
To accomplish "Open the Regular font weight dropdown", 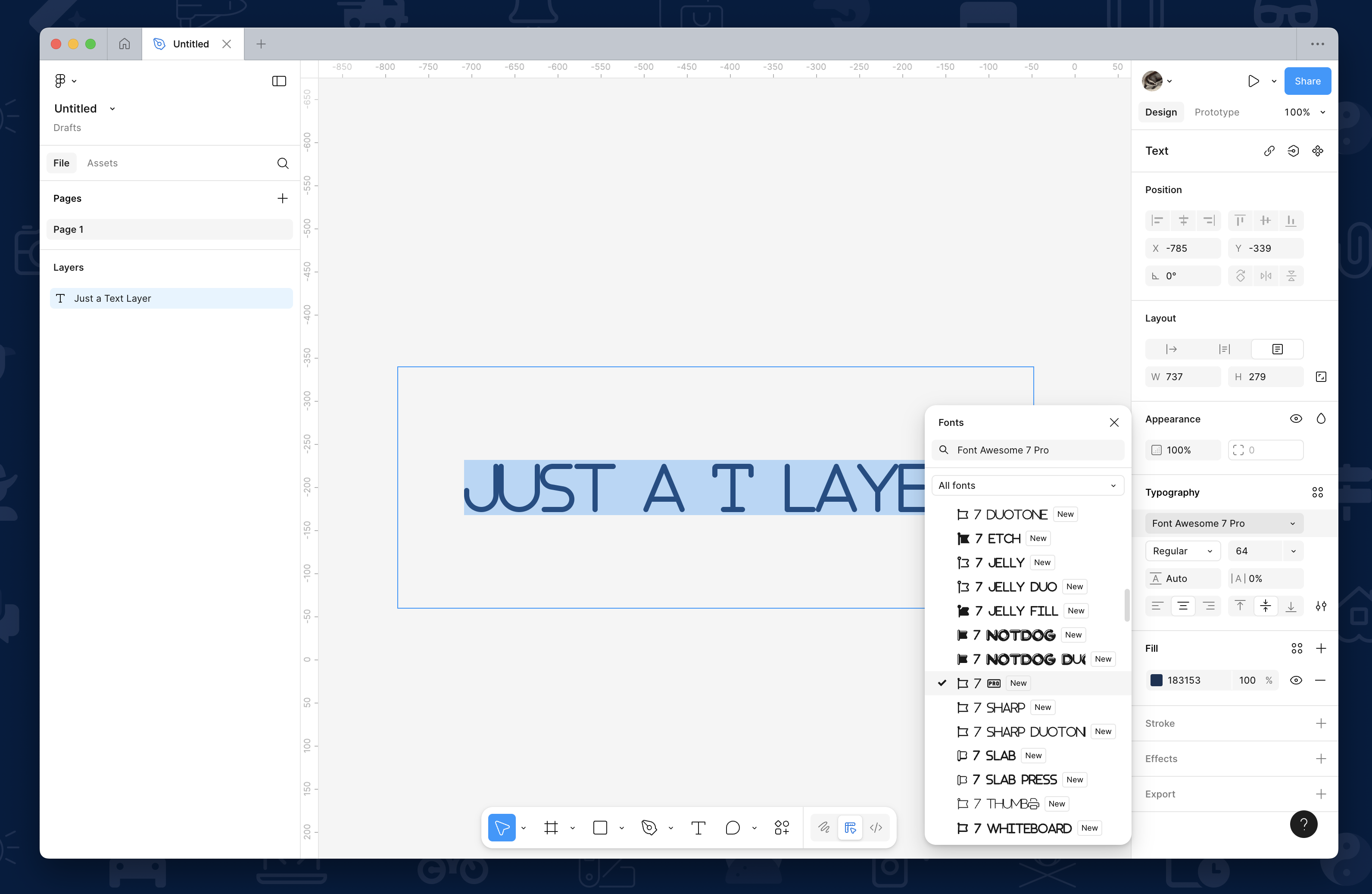I will (1182, 551).
